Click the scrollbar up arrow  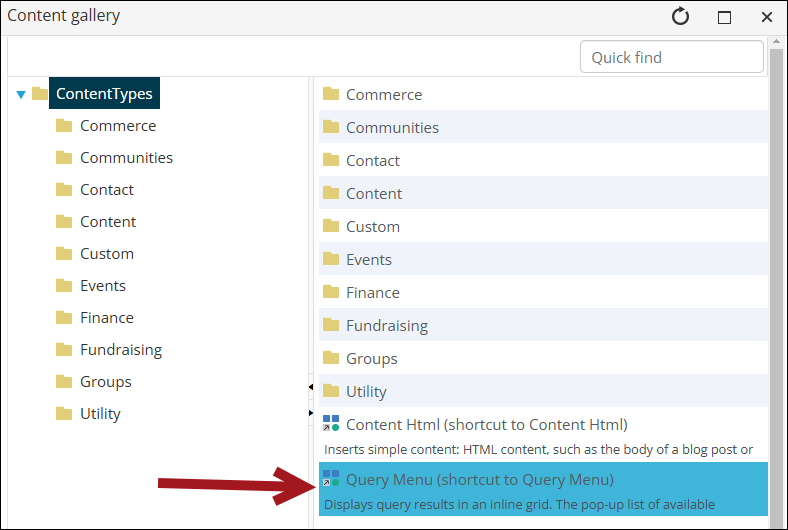776,42
